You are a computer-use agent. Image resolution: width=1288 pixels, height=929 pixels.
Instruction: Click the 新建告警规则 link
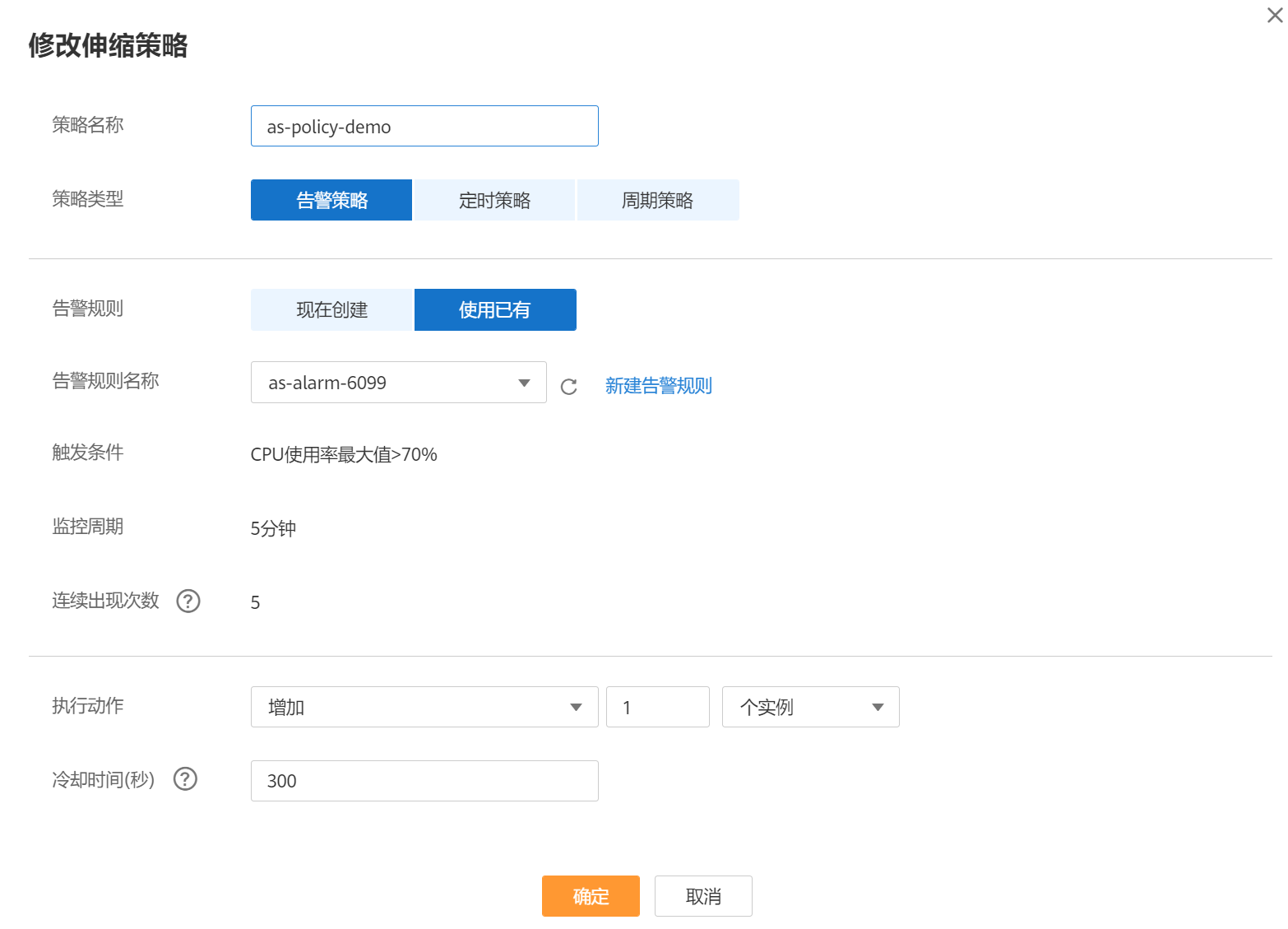(x=658, y=386)
